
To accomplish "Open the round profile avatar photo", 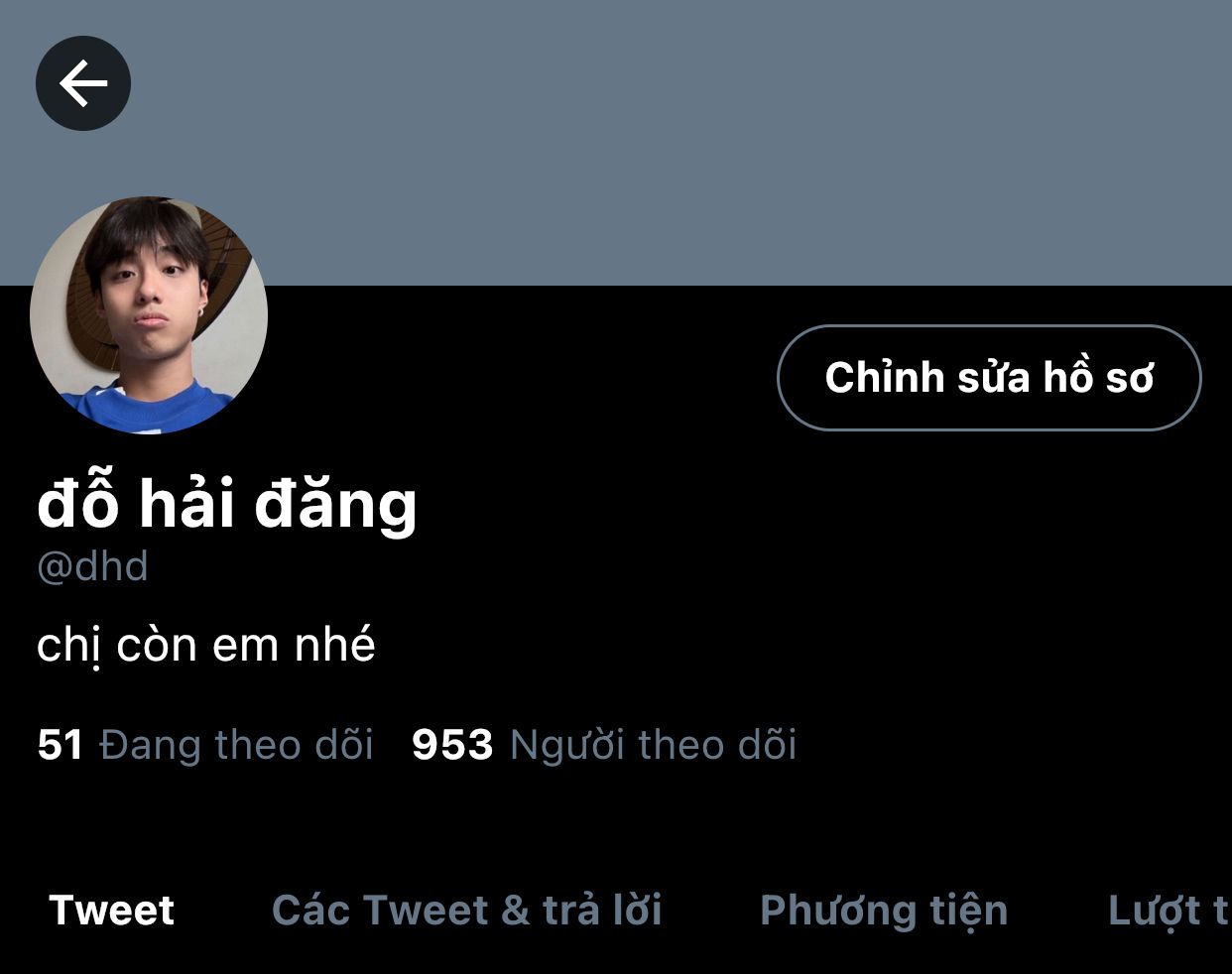I will [x=149, y=315].
